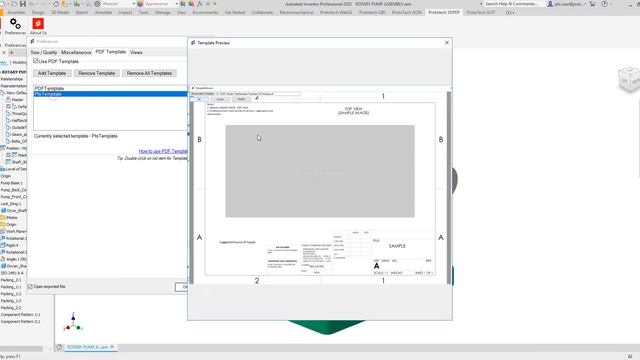Click the Remove All Templates button
Image resolution: width=640 pixels, height=360 pixels.
[149, 73]
